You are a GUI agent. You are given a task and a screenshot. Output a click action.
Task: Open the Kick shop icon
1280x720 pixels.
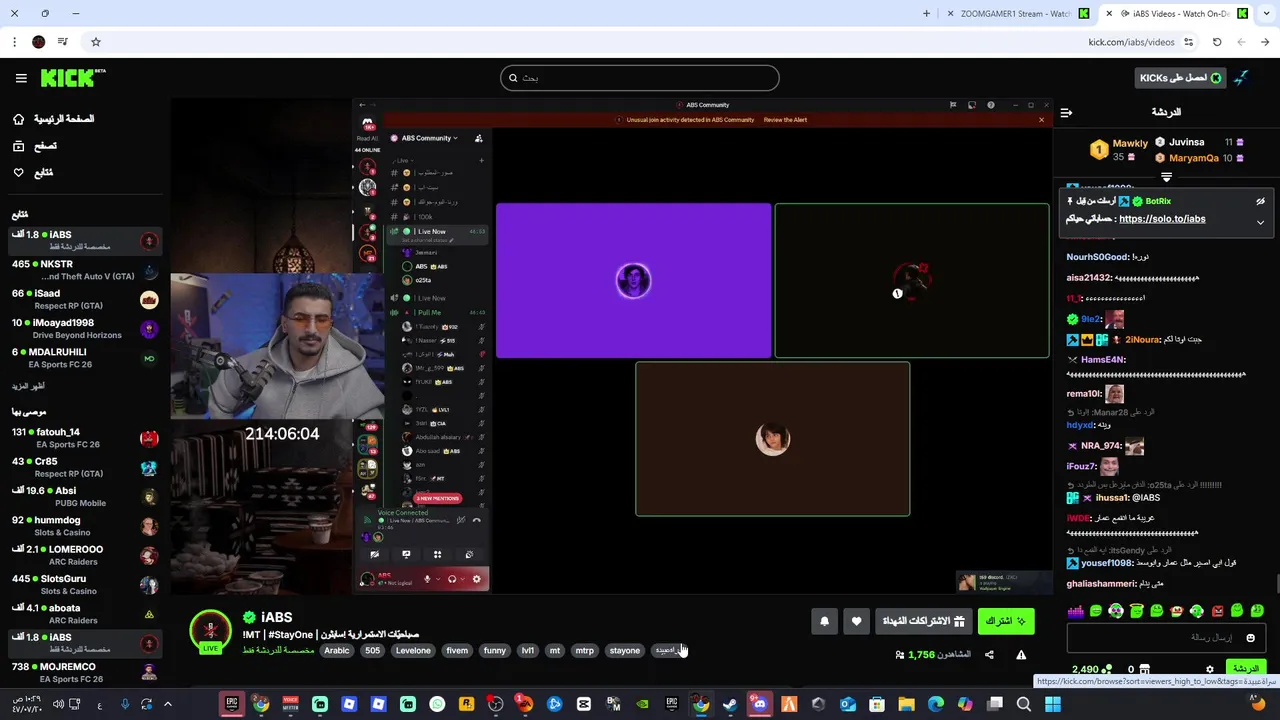(x=1144, y=670)
